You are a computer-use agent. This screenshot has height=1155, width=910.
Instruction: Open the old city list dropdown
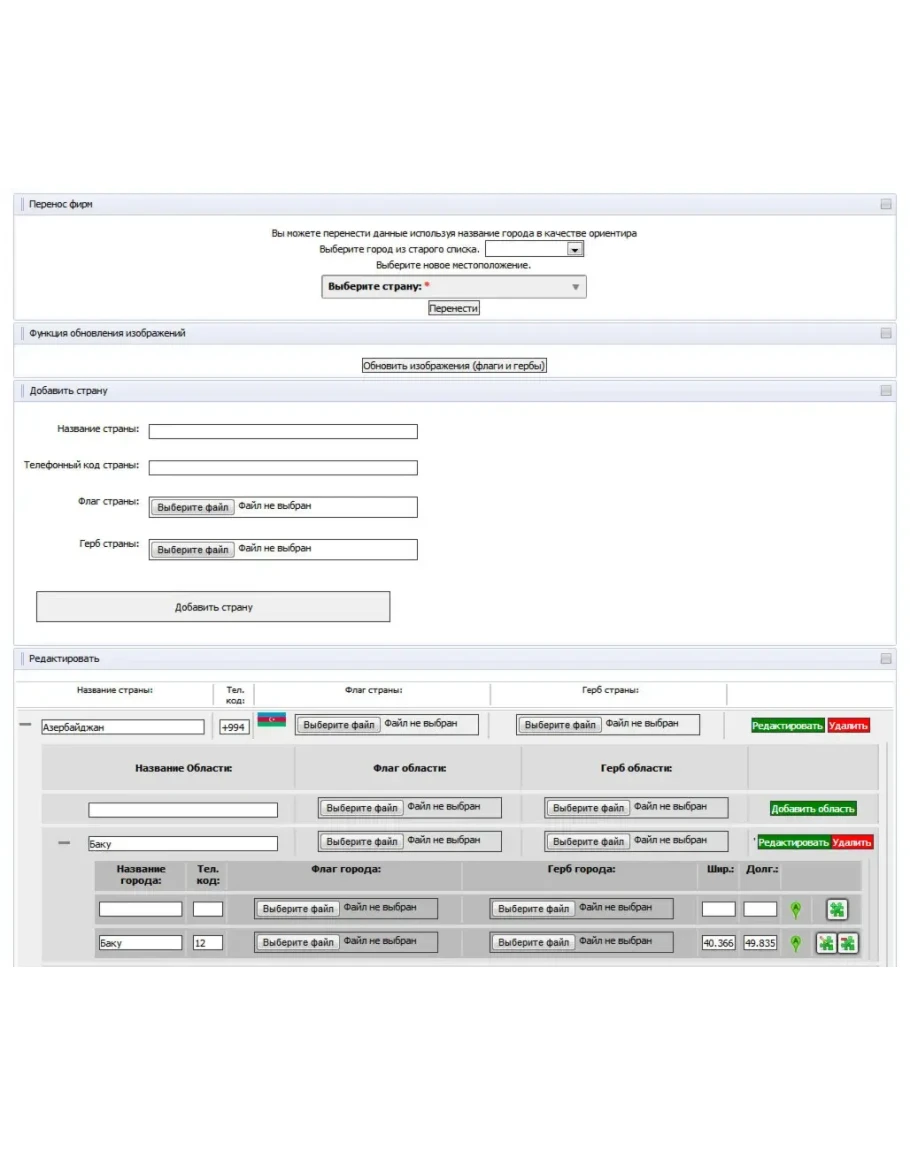(x=575, y=249)
